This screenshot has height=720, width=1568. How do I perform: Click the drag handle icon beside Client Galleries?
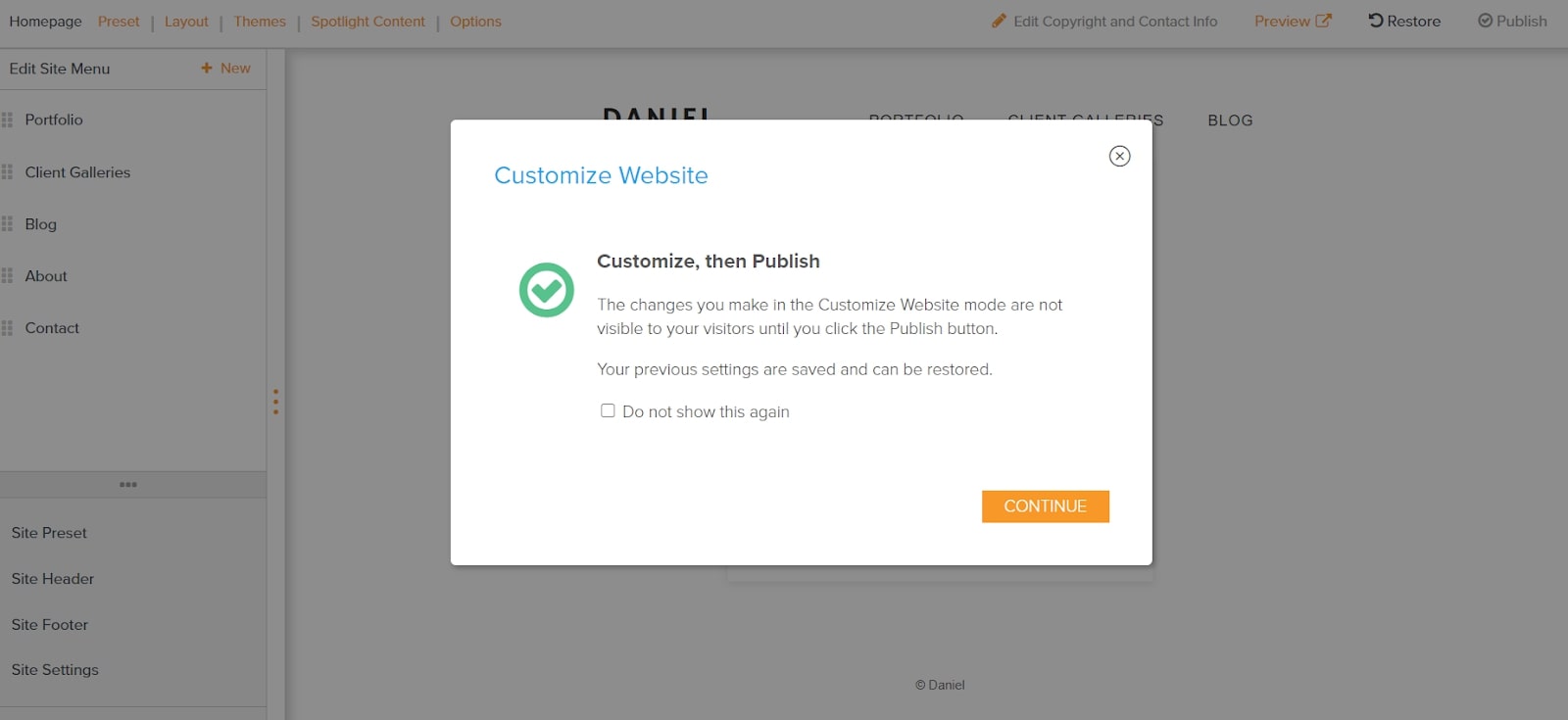point(7,172)
